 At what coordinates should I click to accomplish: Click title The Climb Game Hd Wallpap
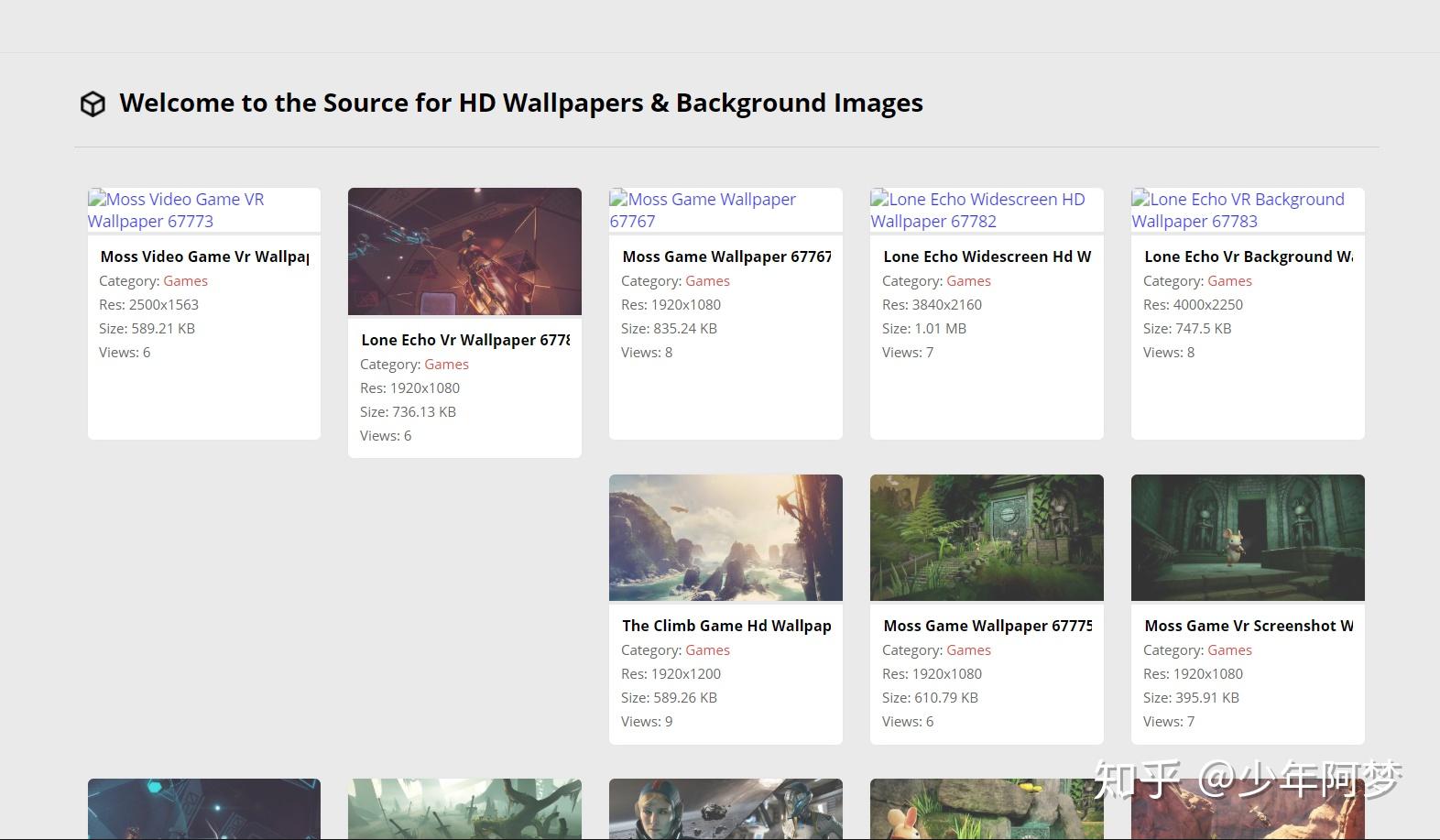(x=726, y=626)
